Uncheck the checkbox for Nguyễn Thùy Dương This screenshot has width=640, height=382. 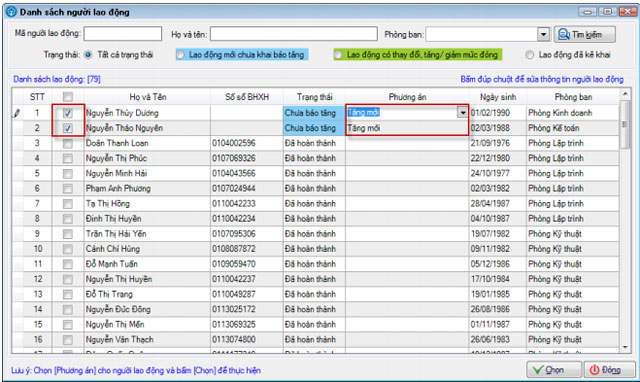point(68,113)
